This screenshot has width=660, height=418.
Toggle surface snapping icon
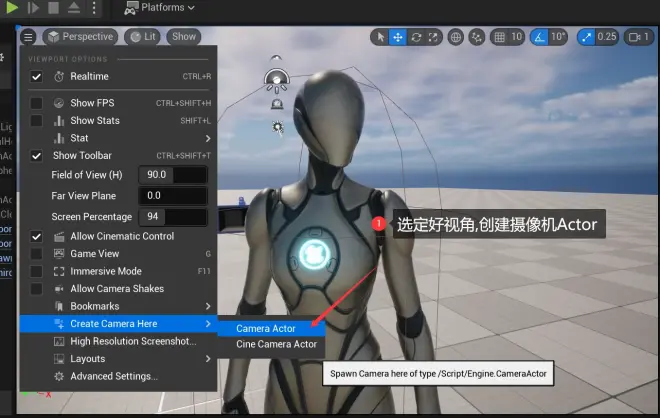476,37
